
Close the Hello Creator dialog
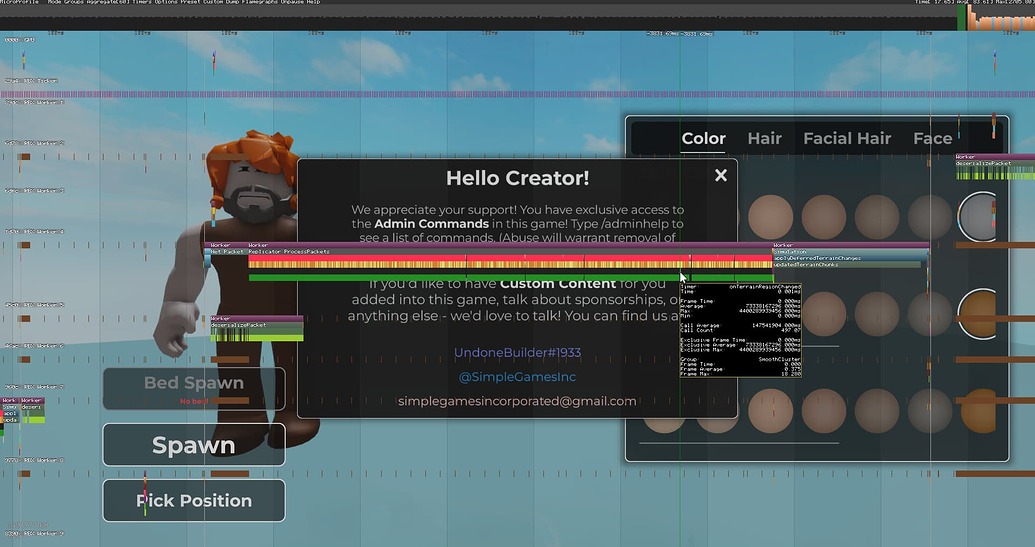(x=720, y=176)
